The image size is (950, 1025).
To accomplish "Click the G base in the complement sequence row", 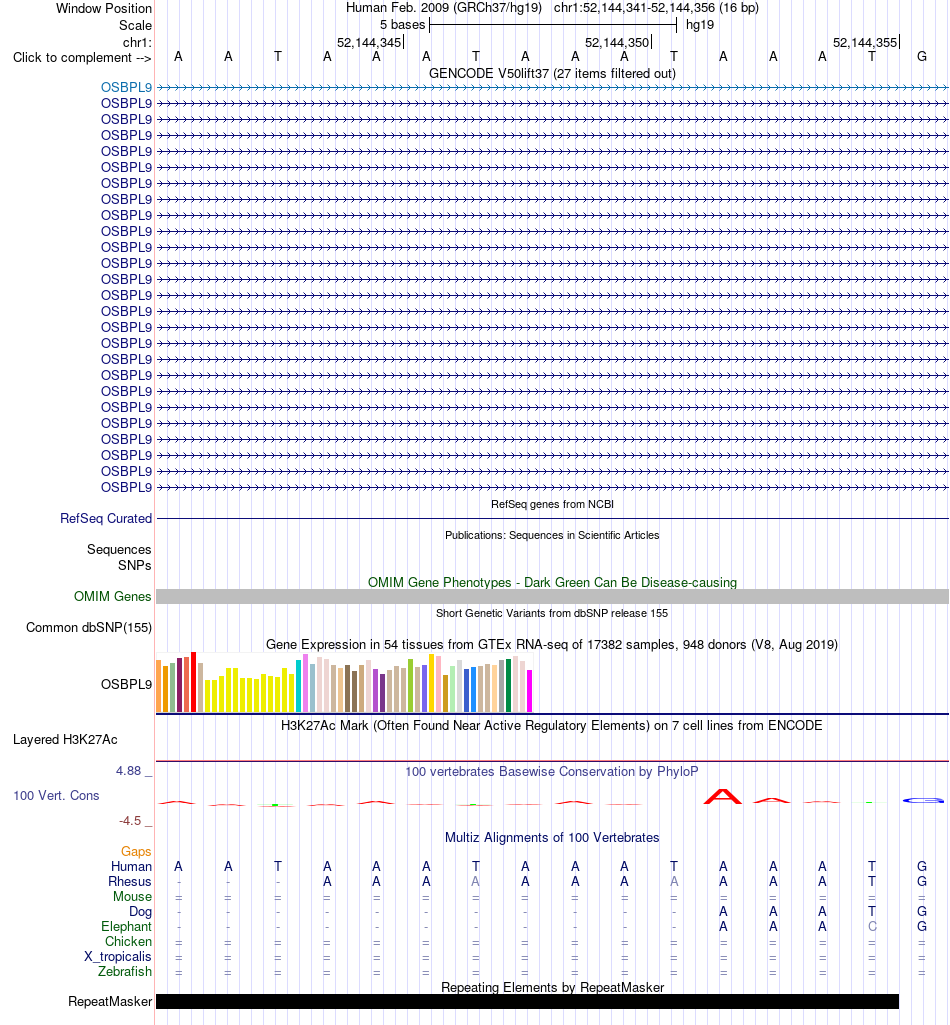I will (921, 57).
